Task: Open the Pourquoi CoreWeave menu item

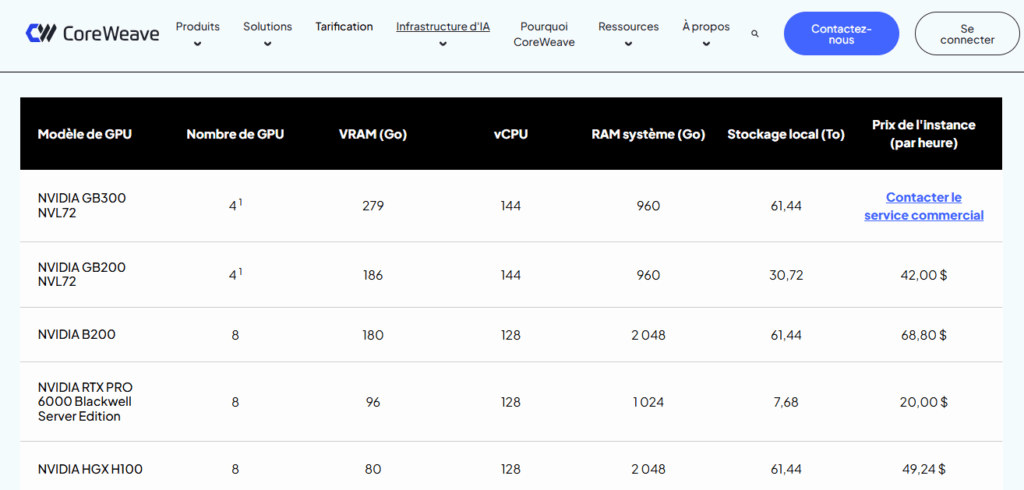Action: coord(544,34)
